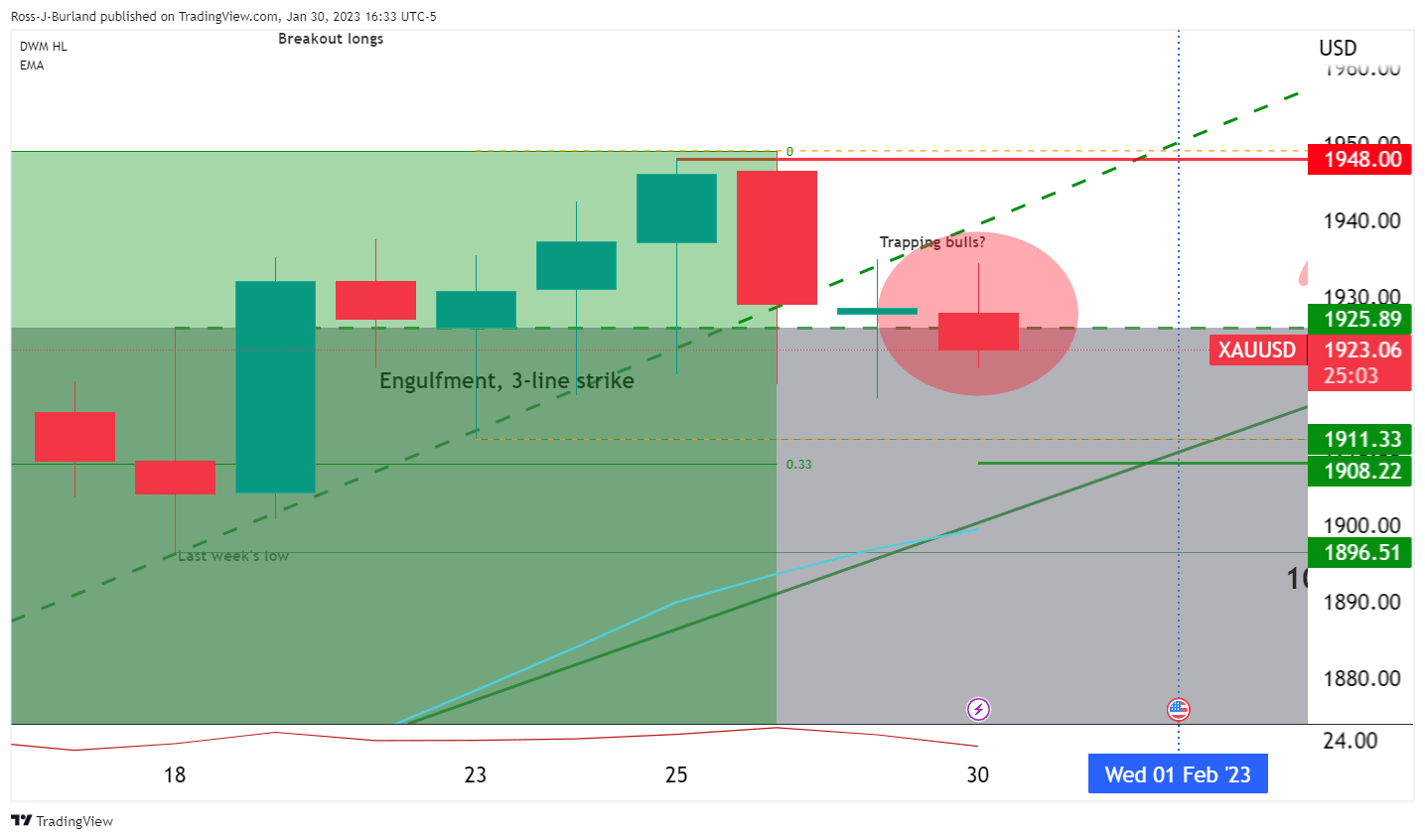Click the DWM HL indicator legend
Screen dimensions: 1425x840
pos(44,47)
